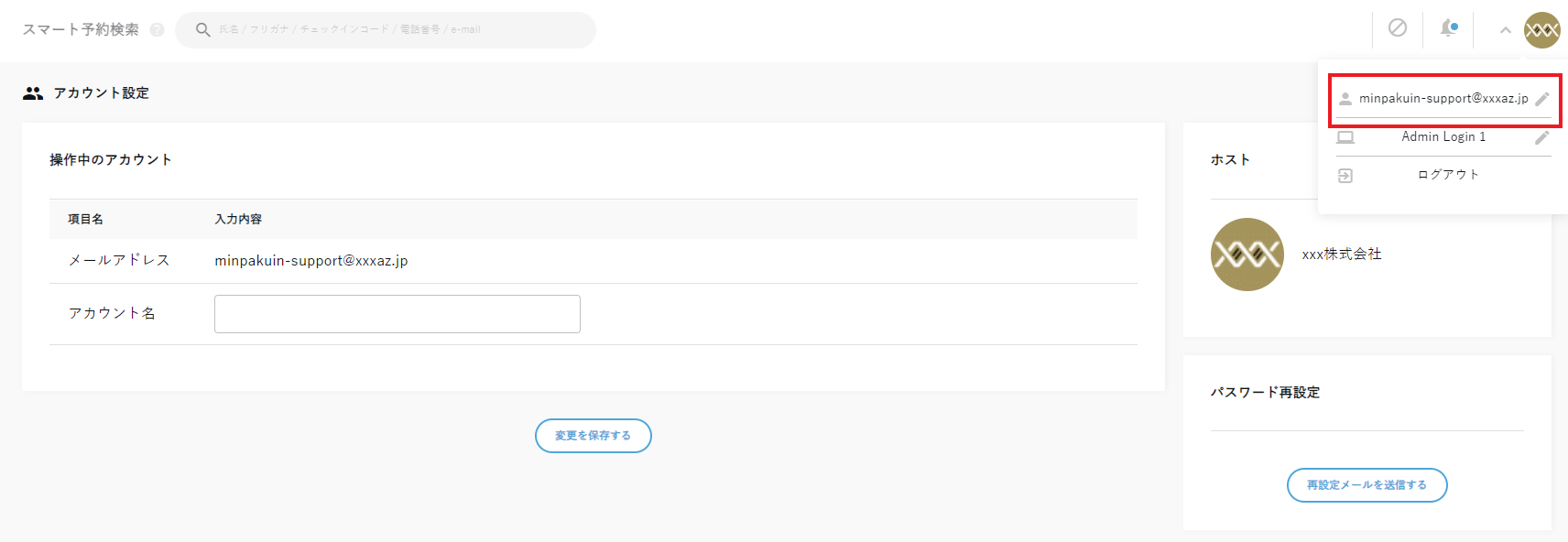
Task: Select minpakuin-support@xxxaz.jp in the menu
Action: coord(1443,99)
